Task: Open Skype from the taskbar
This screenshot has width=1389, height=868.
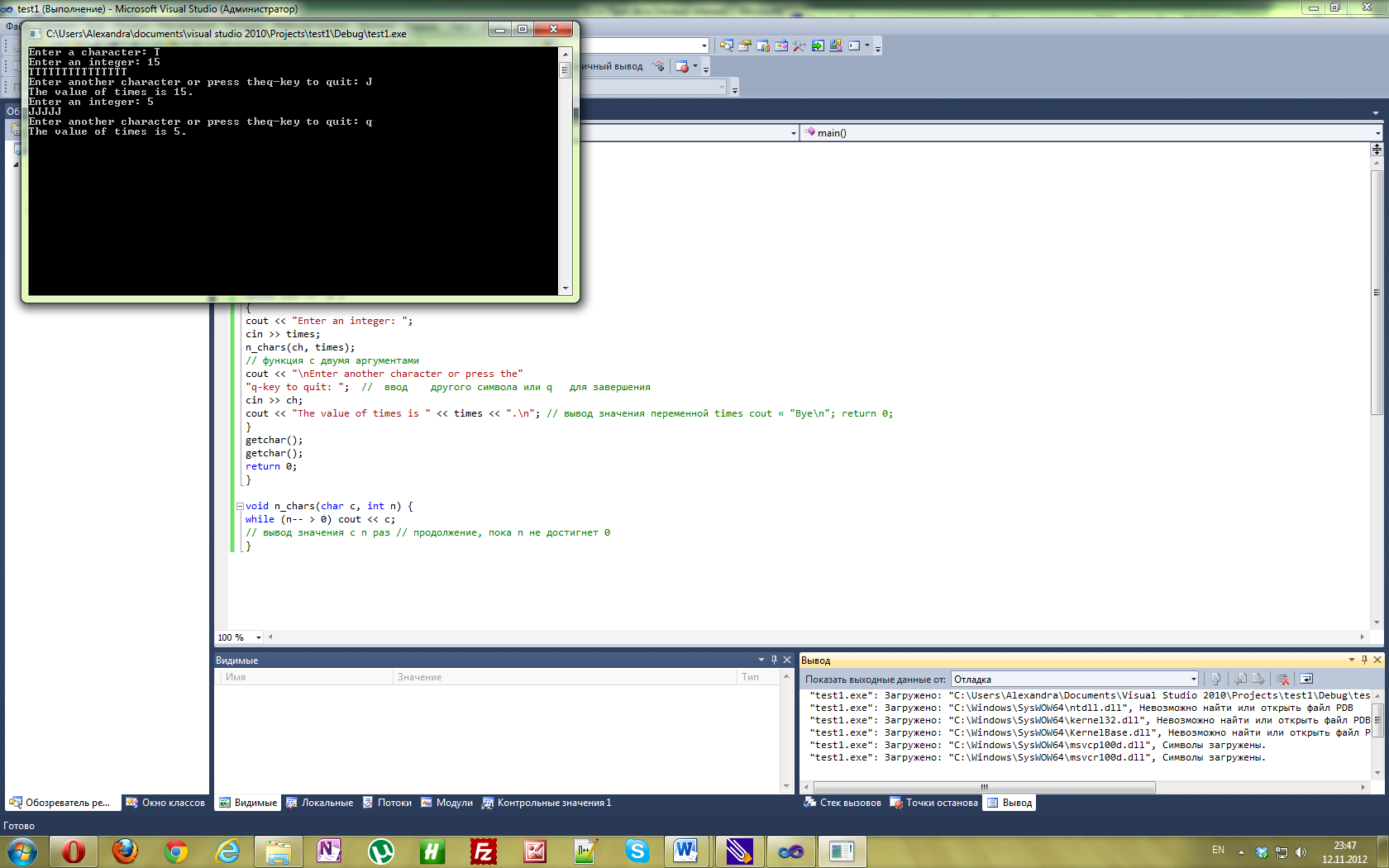Action: (637, 851)
